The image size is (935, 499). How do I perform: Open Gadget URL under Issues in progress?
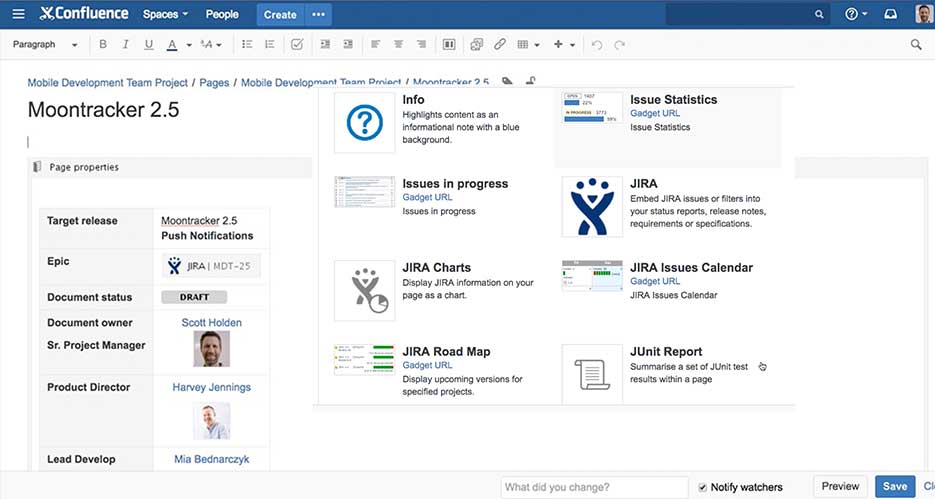(427, 197)
